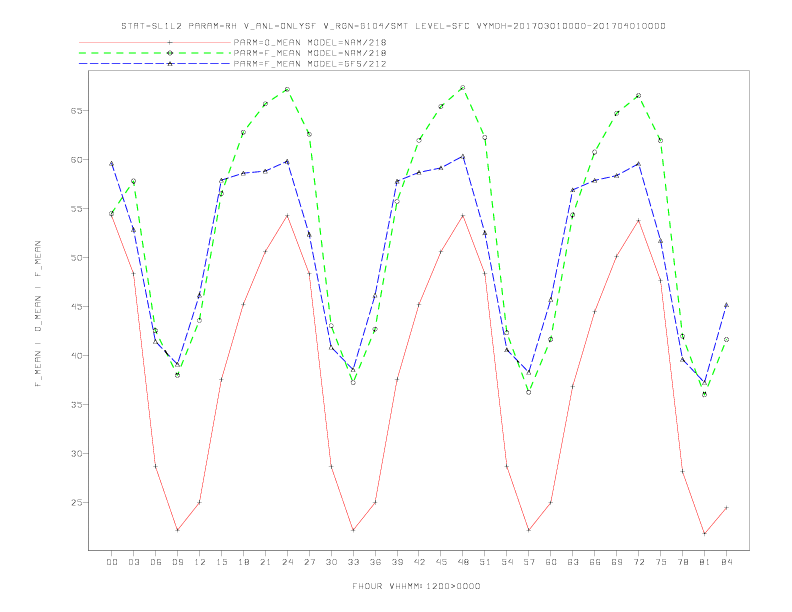Click x-axis tick label 78
The height and width of the screenshot is (612, 792).
[x=683, y=562]
